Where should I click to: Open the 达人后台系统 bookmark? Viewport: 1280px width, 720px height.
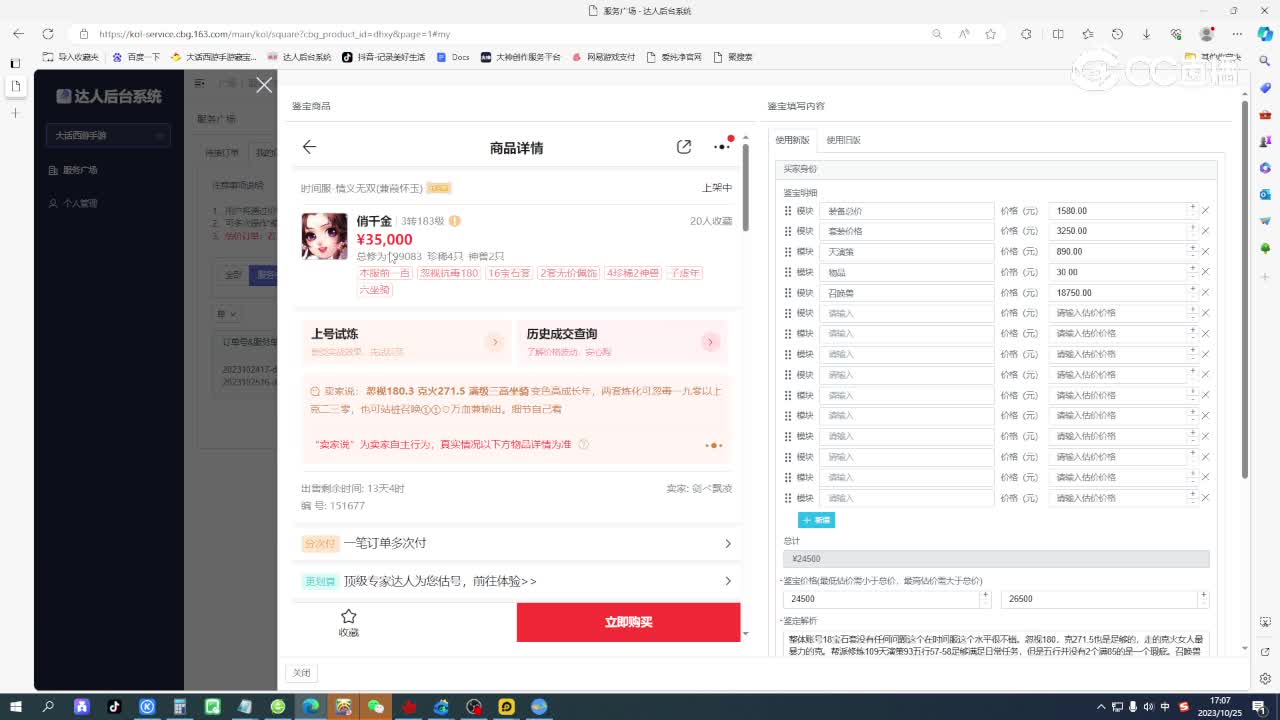pyautogui.click(x=299, y=57)
